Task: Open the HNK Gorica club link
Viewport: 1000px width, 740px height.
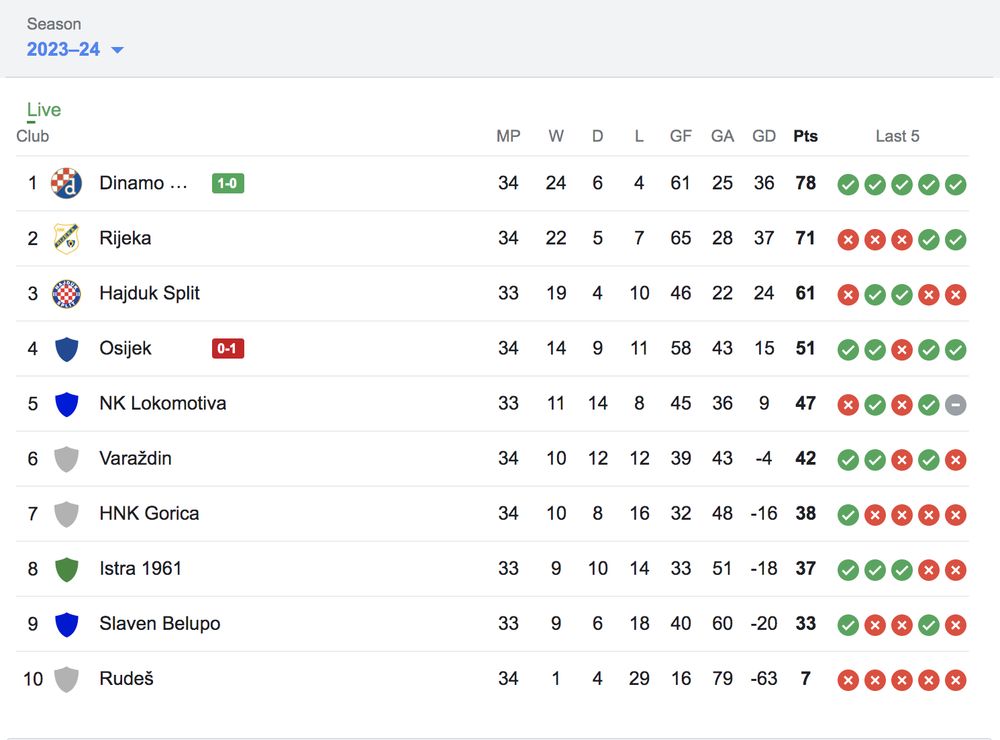Action: pos(149,513)
